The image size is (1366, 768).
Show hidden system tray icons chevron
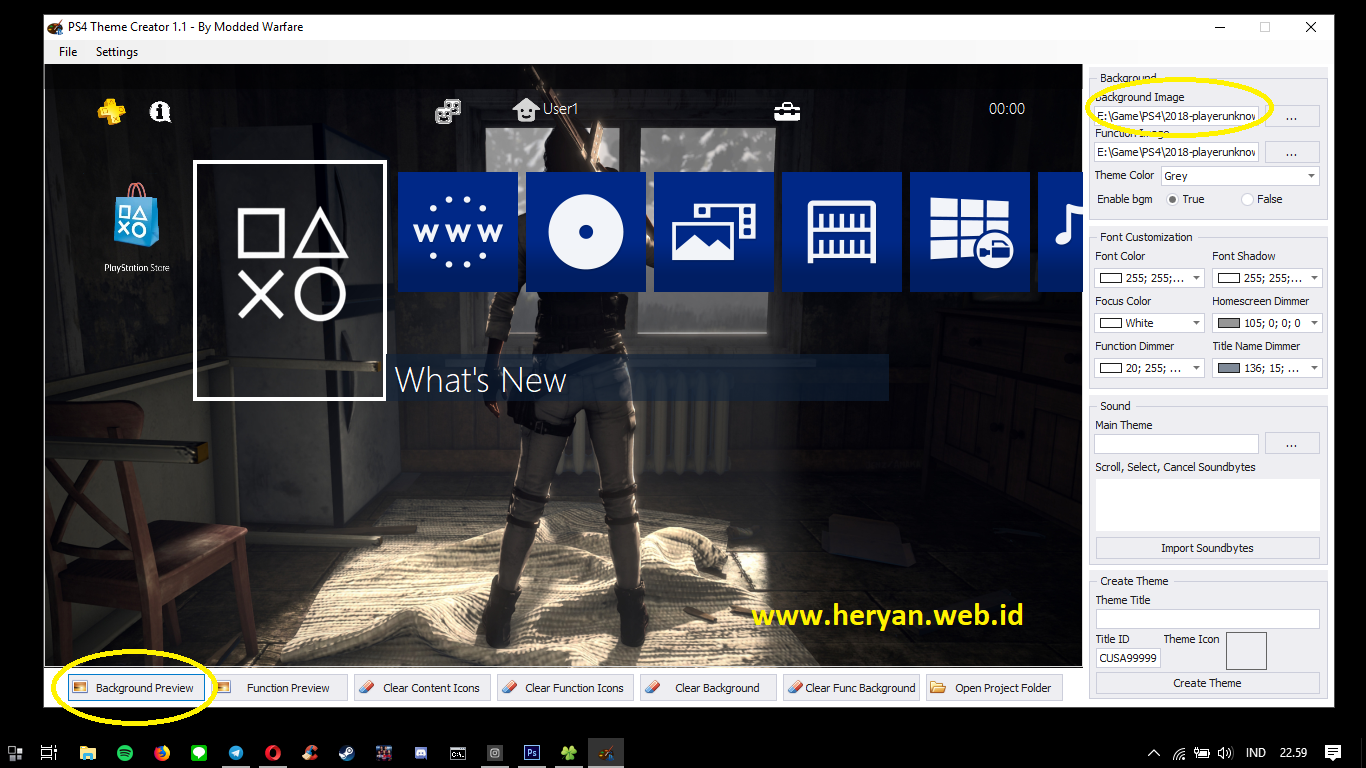(x=1154, y=753)
